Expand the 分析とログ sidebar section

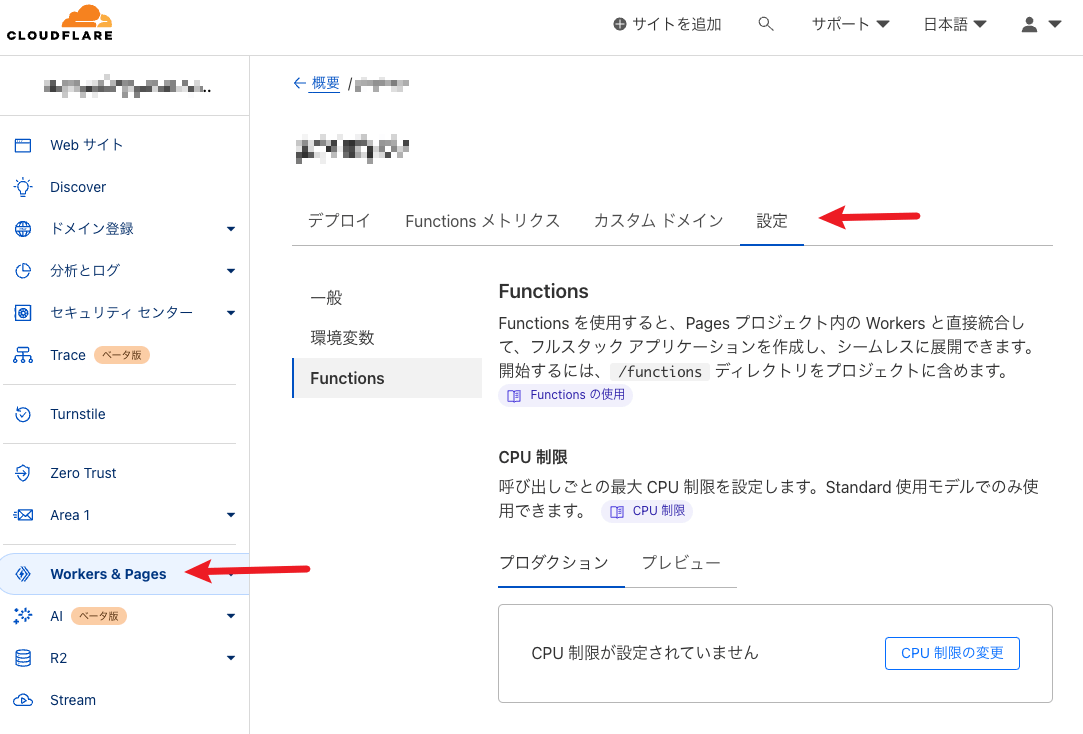[x=231, y=271]
